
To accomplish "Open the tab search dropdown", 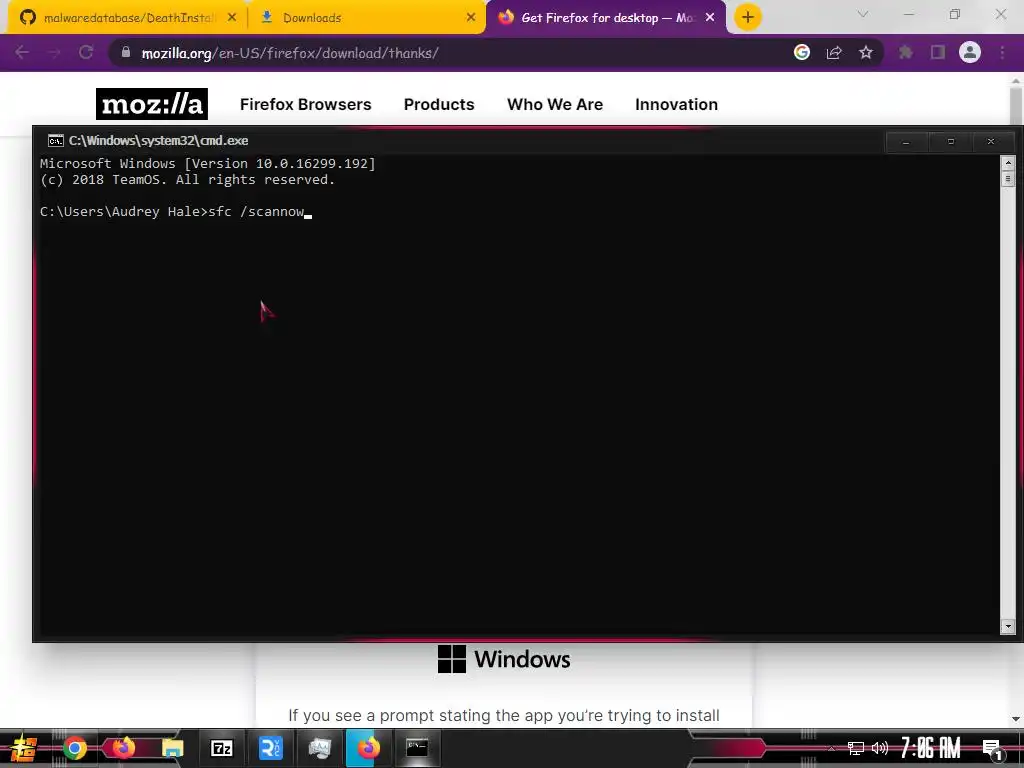I will [x=863, y=14].
